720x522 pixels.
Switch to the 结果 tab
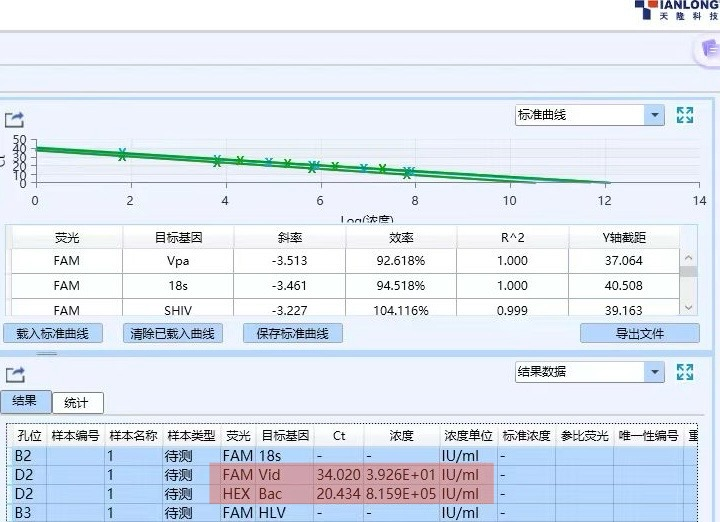pyautogui.click(x=24, y=401)
